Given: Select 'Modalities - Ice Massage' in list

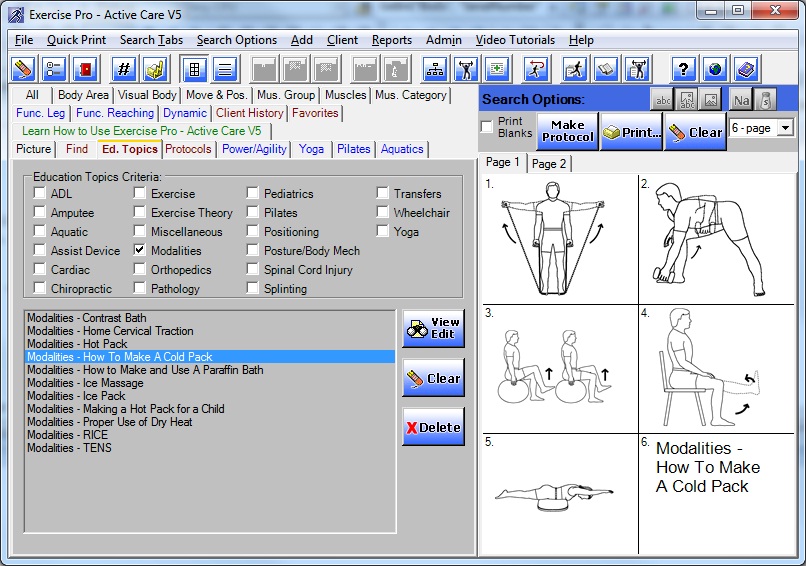Looking at the screenshot, I should (x=210, y=383).
